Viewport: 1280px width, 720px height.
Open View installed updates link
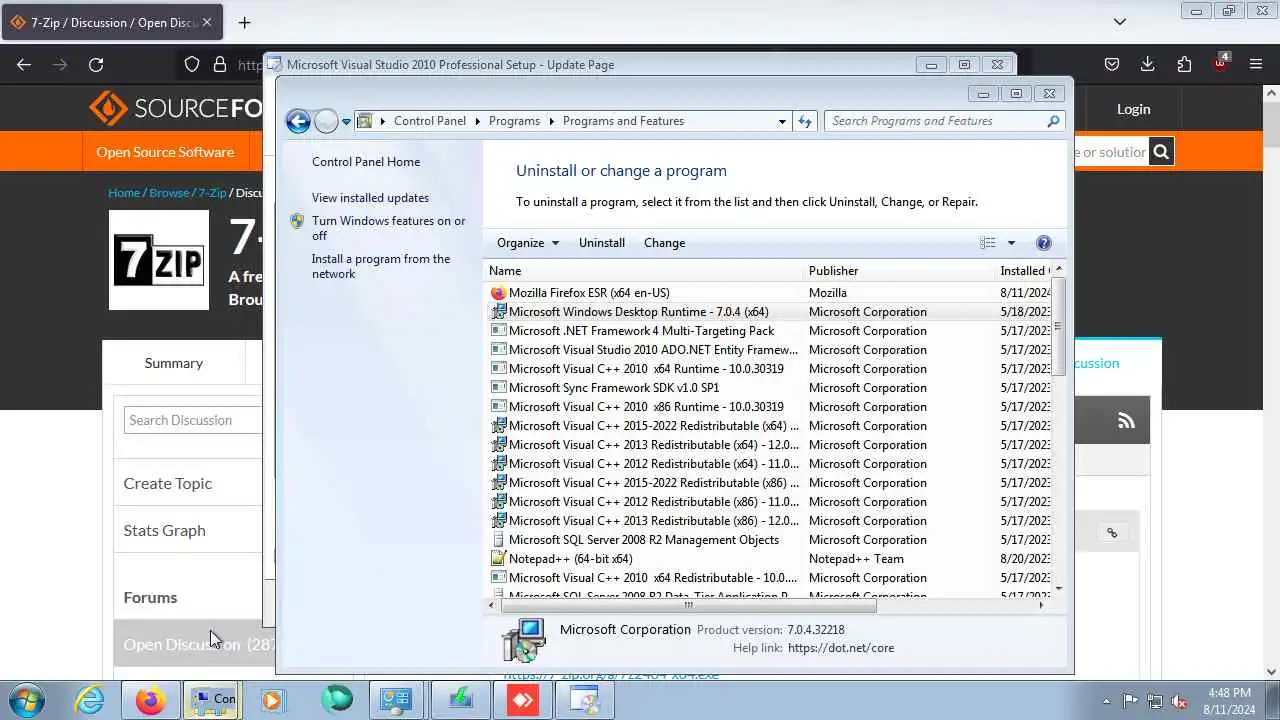pyautogui.click(x=370, y=198)
